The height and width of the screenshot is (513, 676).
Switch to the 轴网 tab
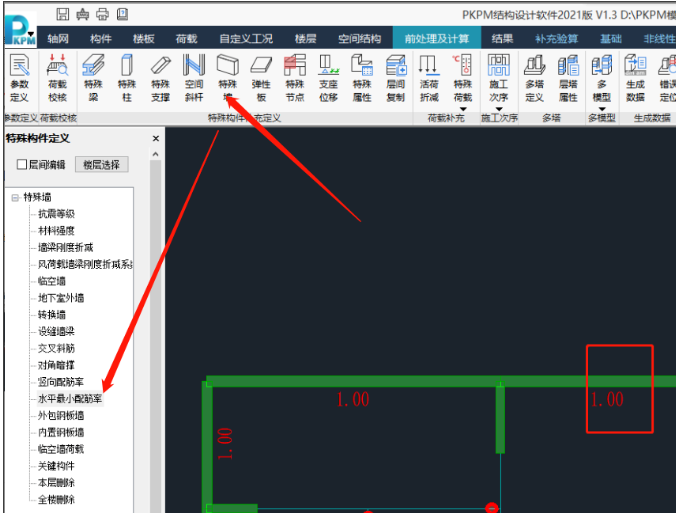coord(58,39)
